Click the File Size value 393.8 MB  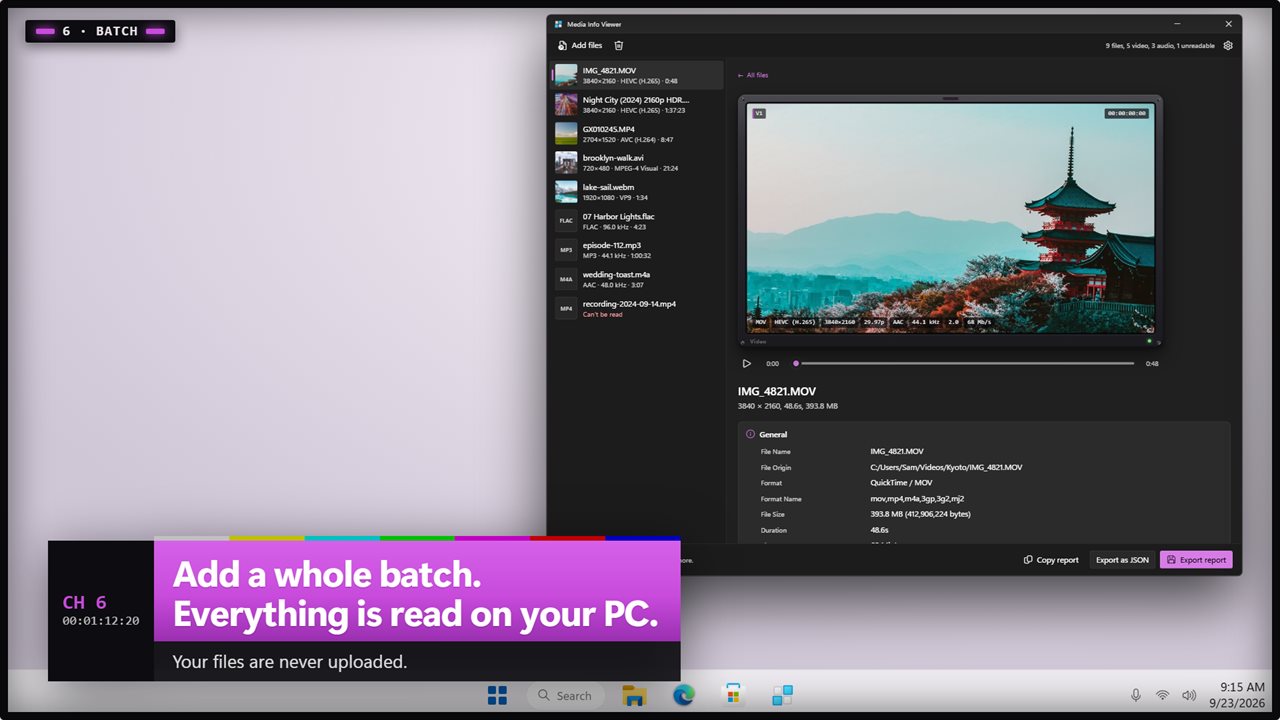(x=920, y=514)
